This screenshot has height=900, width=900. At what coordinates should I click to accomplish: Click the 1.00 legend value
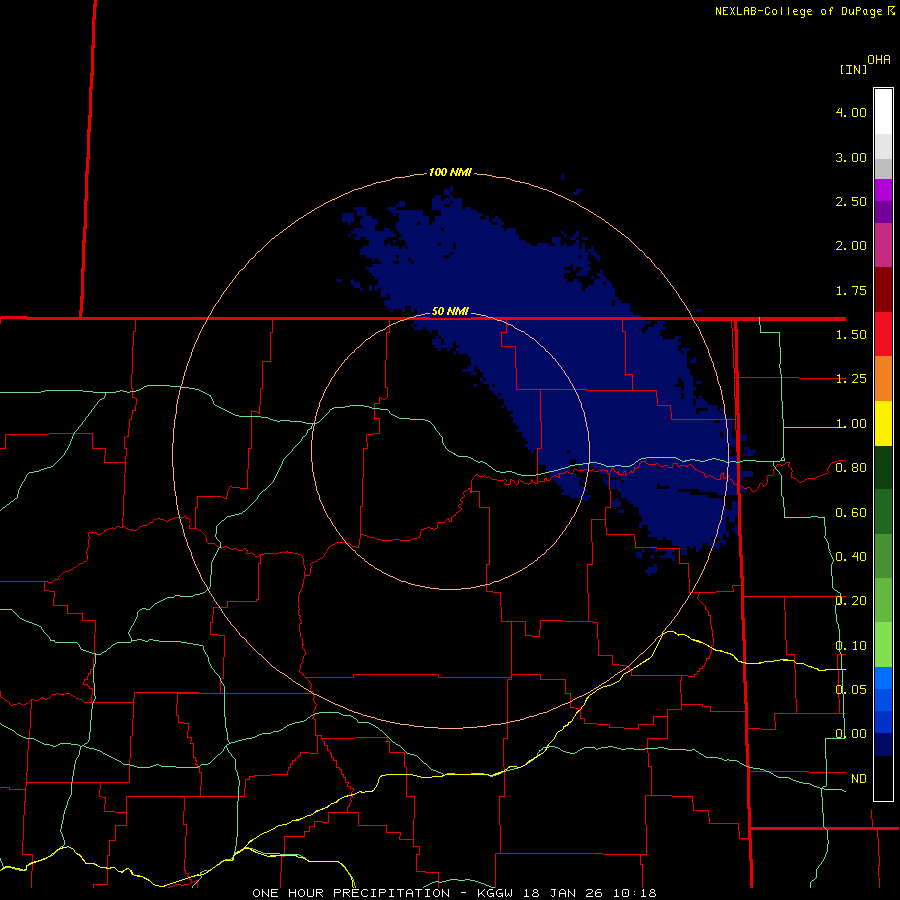coord(851,424)
